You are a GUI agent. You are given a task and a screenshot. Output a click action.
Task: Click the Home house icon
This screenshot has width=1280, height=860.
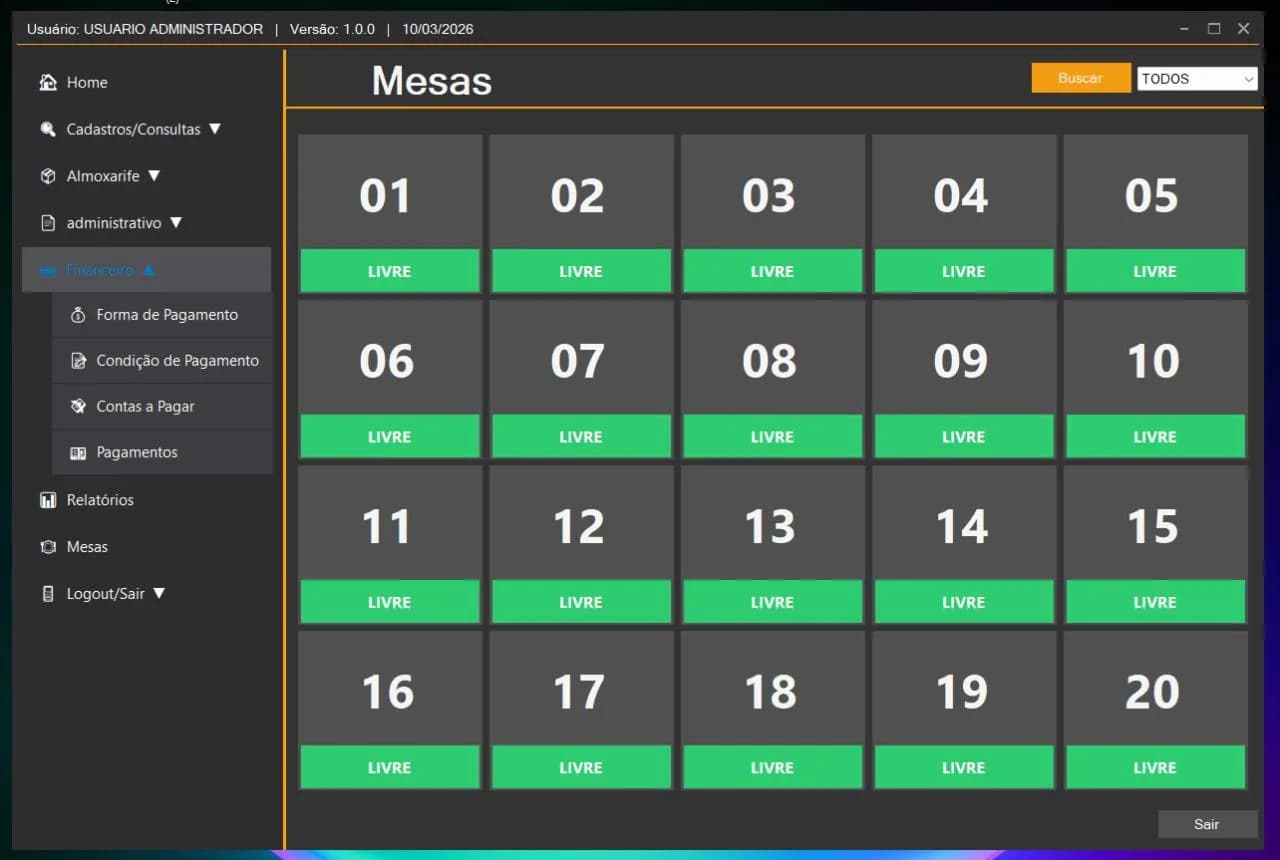[x=48, y=82]
